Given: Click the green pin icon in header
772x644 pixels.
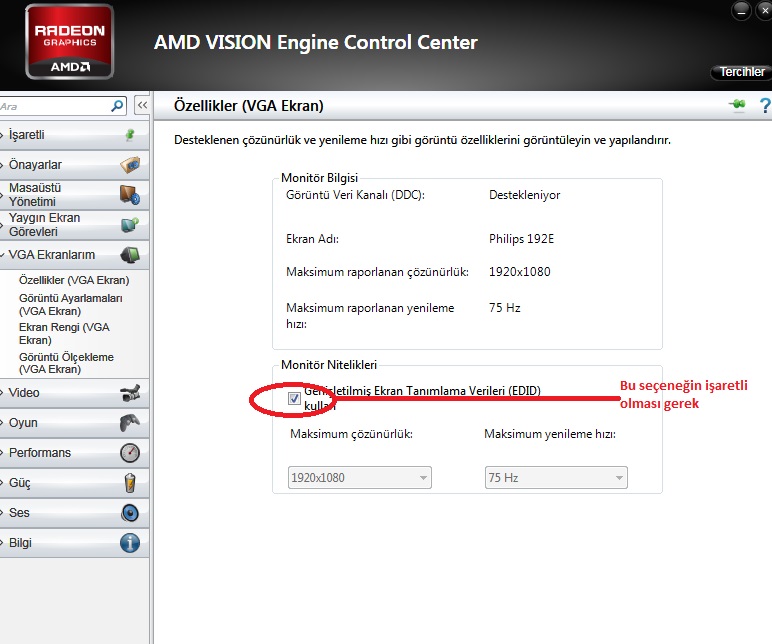Looking at the screenshot, I should (737, 104).
